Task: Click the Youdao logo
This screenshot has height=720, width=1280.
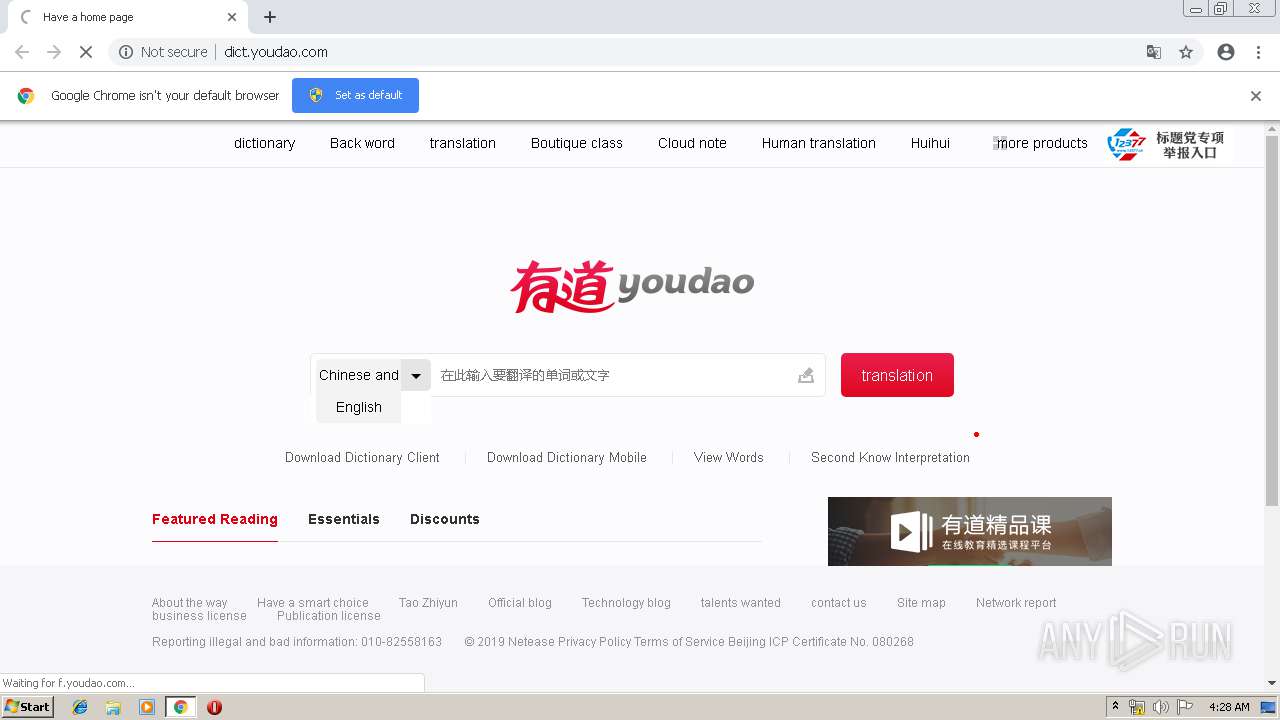Action: tap(632, 286)
